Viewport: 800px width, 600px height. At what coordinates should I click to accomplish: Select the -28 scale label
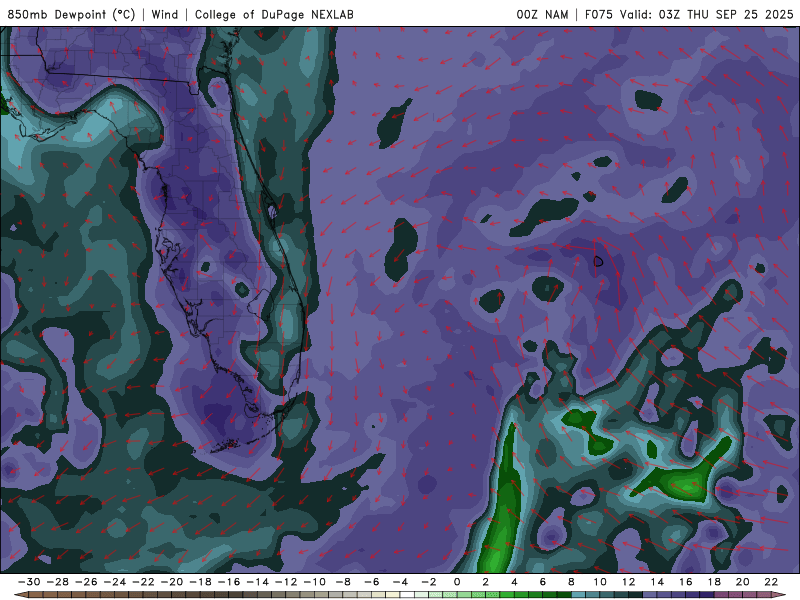(57, 582)
